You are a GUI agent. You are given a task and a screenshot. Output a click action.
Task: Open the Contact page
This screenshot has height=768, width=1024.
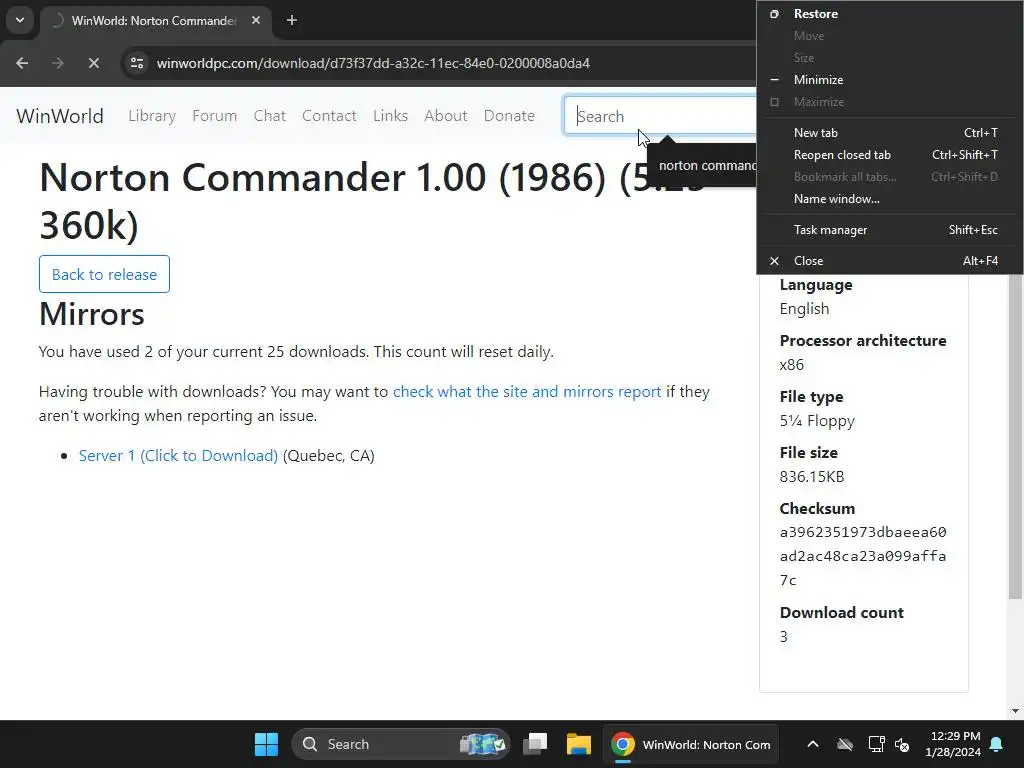click(x=329, y=116)
